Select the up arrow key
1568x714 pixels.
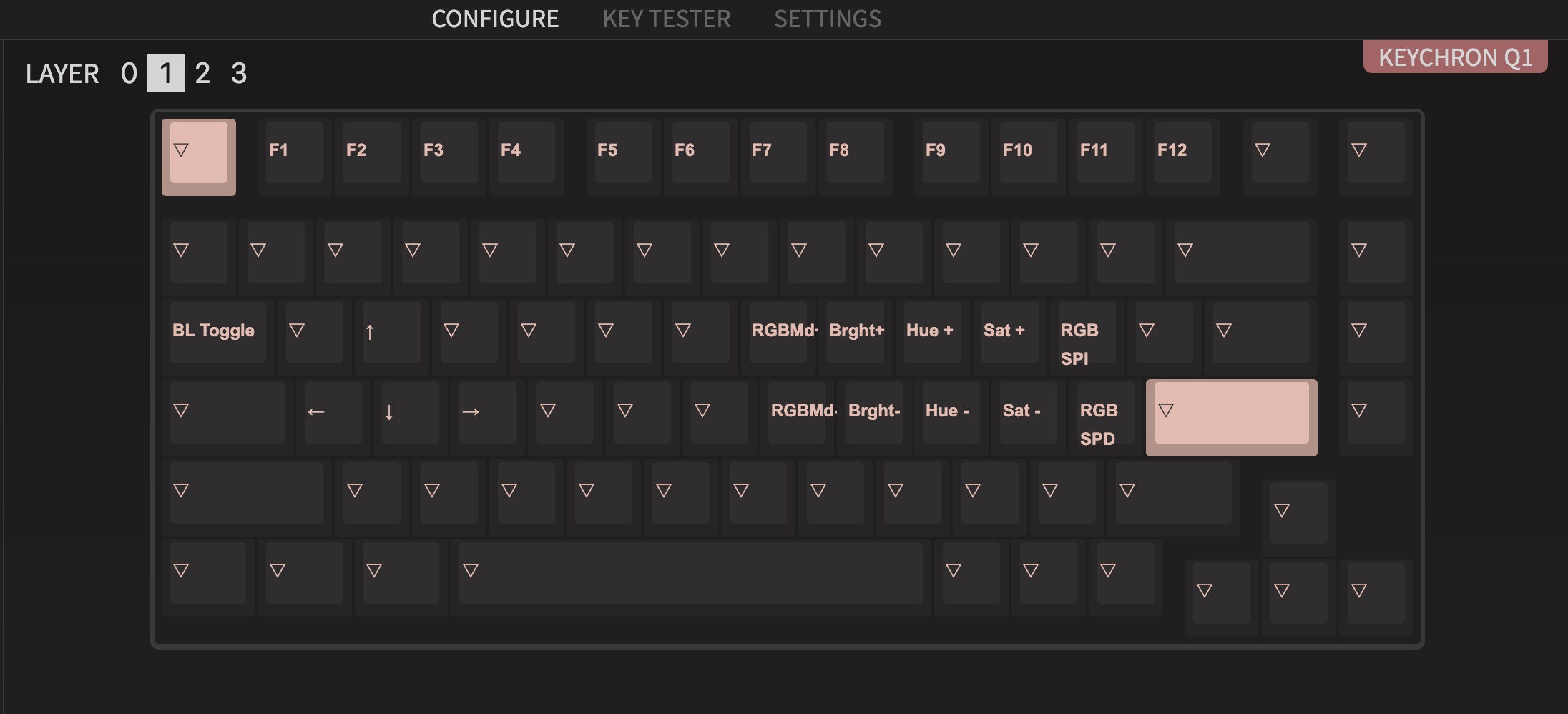coord(392,338)
